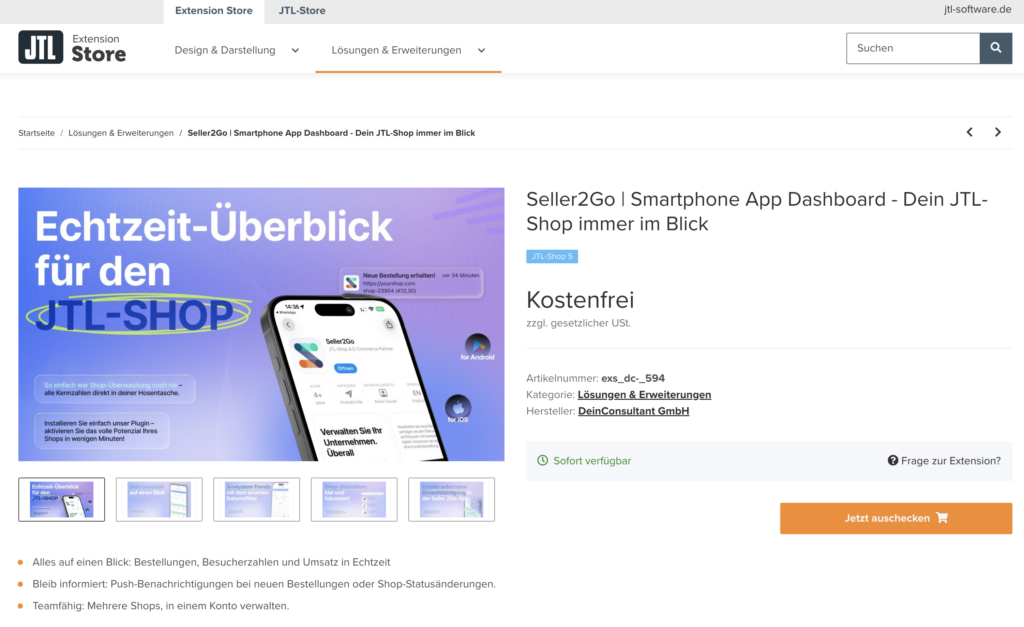Click the JTL Extension Store logo
This screenshot has height=627, width=1024.
[72, 47]
